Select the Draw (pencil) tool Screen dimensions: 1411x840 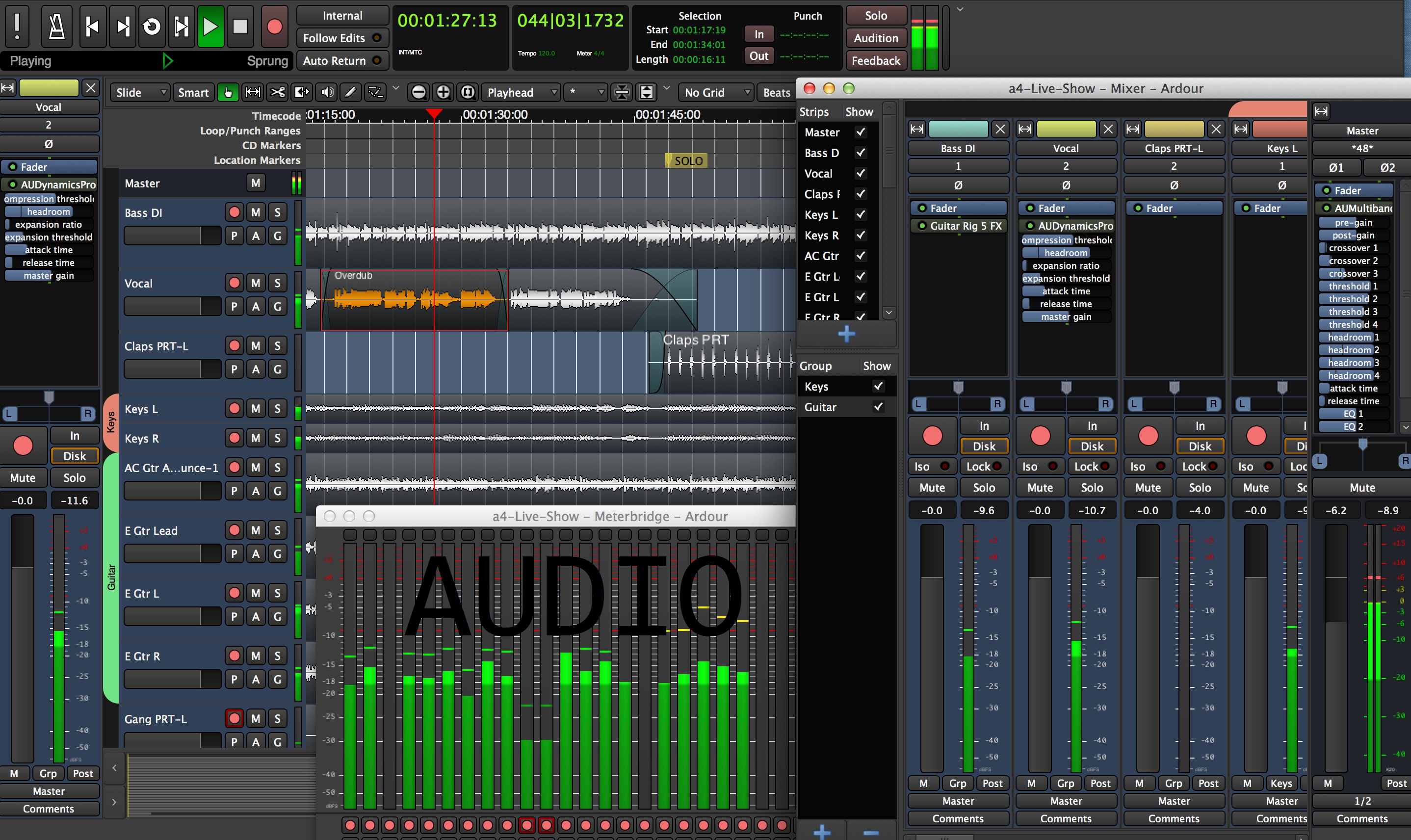(350, 92)
